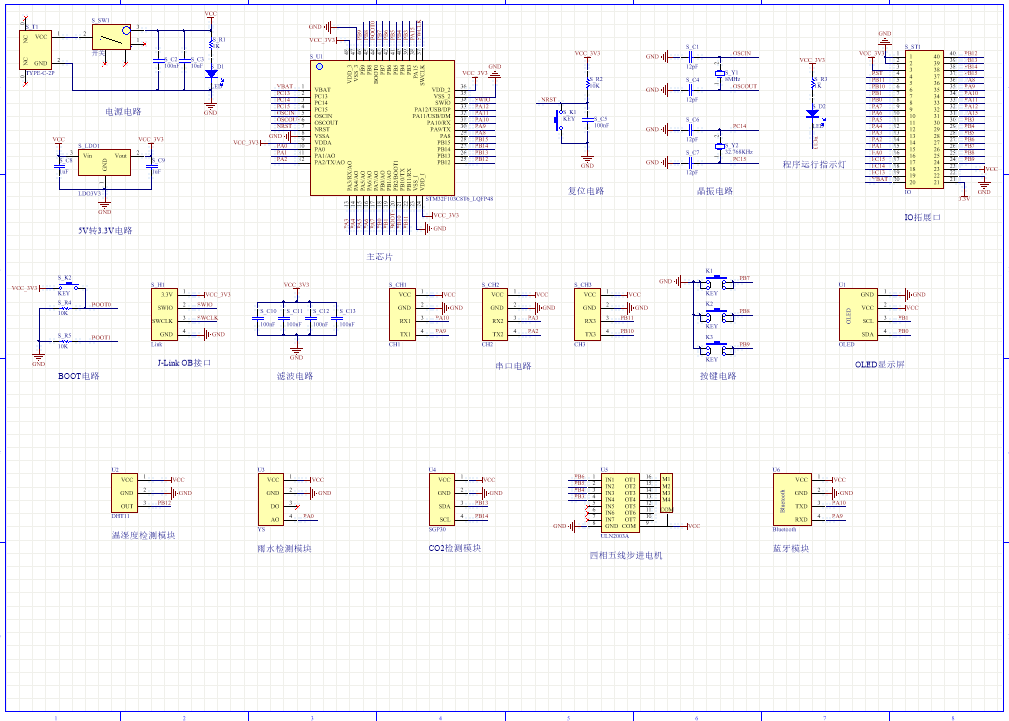The width and height of the screenshot is (1009, 721).
Task: Click the D1 power LED symbol
Action: tap(211, 74)
